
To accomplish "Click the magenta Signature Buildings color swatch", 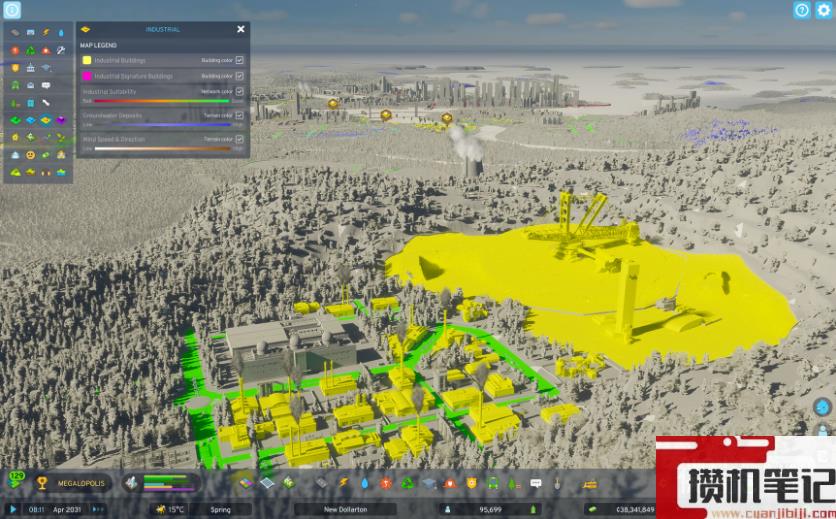I will [x=87, y=76].
